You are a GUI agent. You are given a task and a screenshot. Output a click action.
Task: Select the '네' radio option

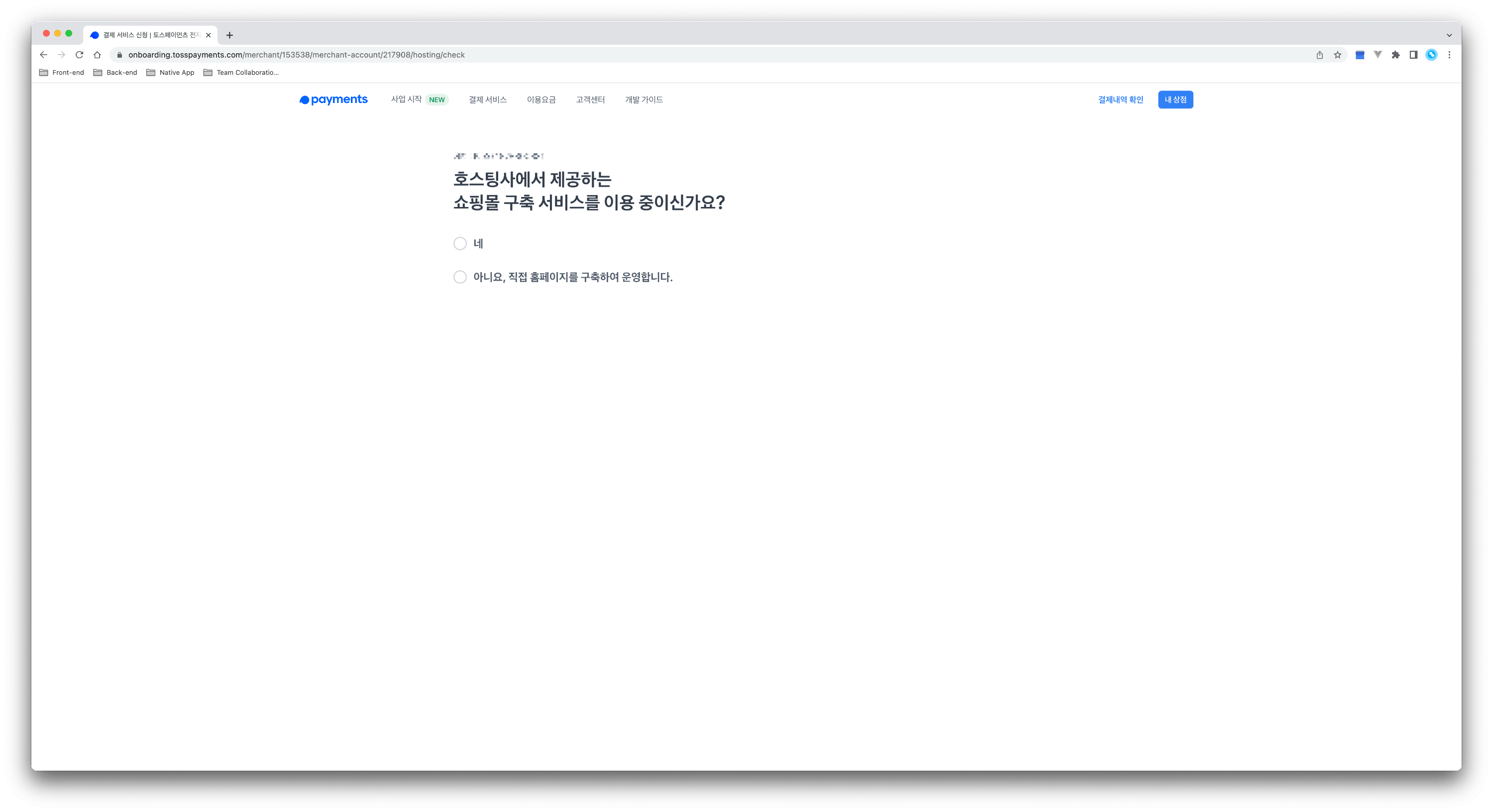point(460,243)
